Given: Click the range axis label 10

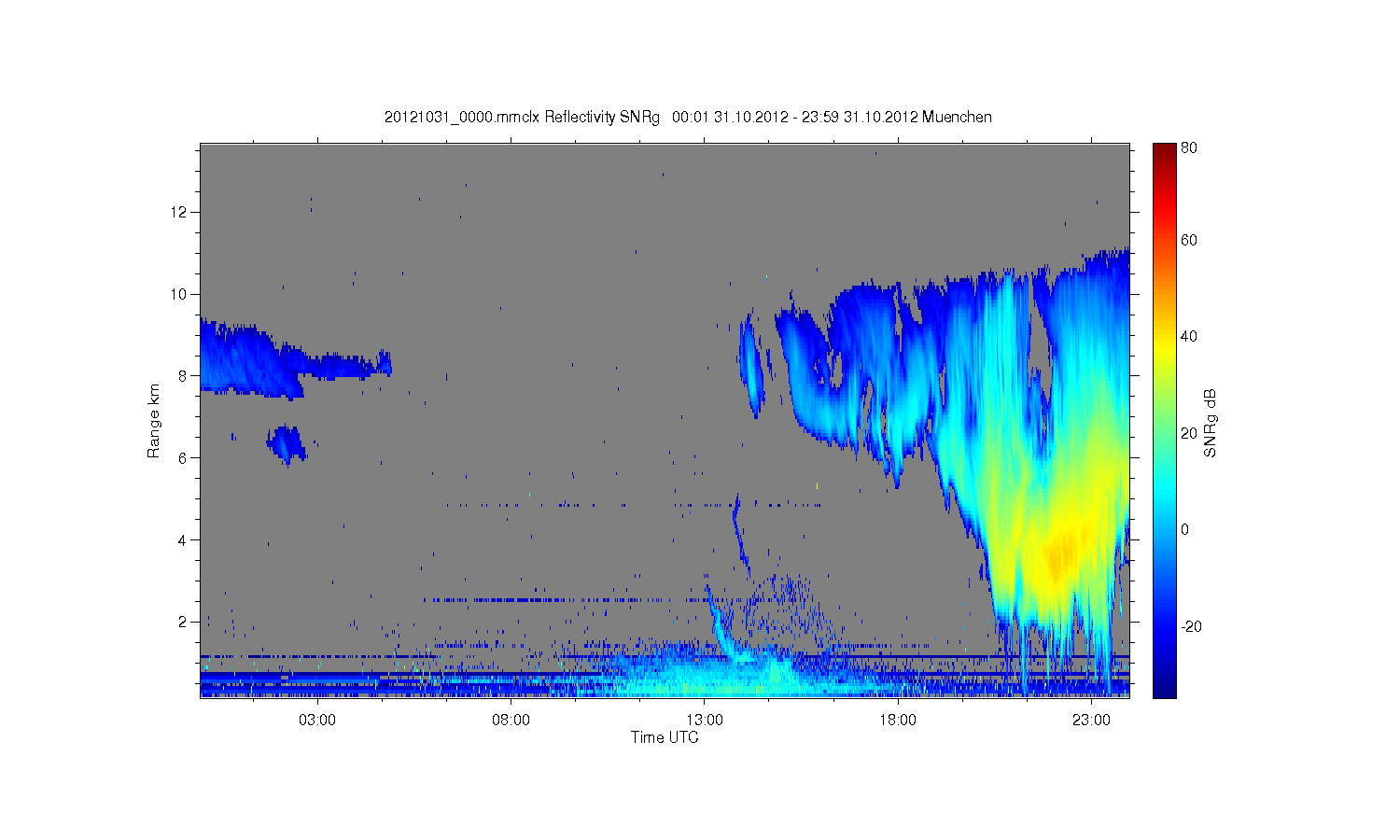Looking at the screenshot, I should click(178, 294).
